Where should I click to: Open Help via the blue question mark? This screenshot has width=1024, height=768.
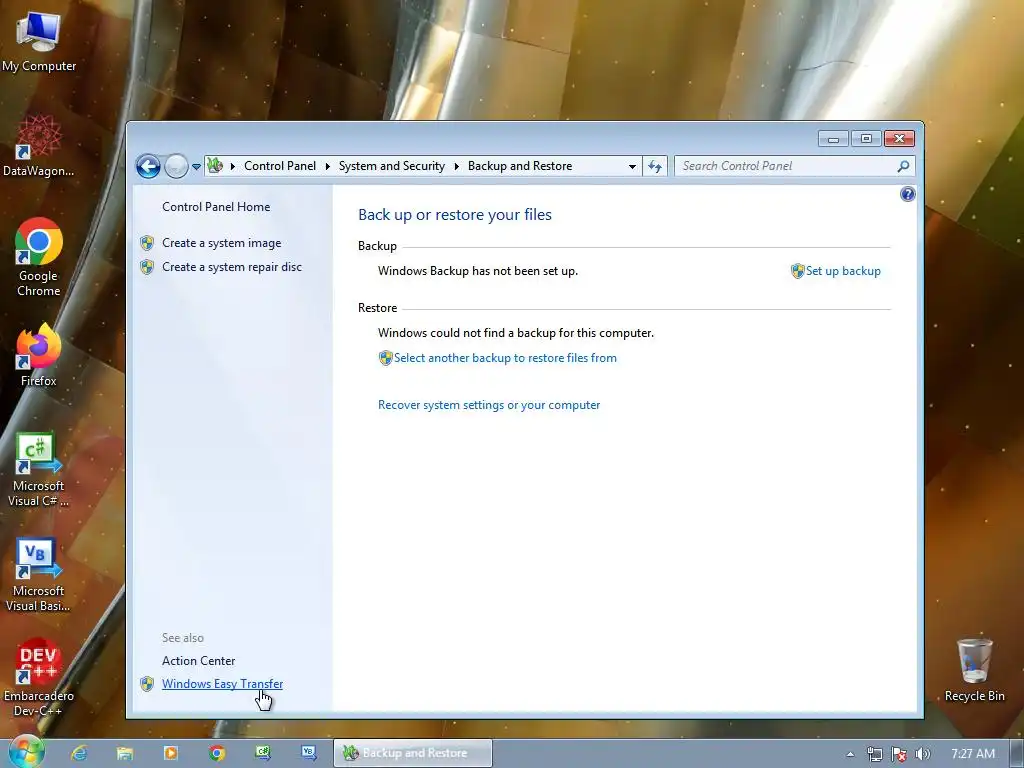pyautogui.click(x=907, y=194)
